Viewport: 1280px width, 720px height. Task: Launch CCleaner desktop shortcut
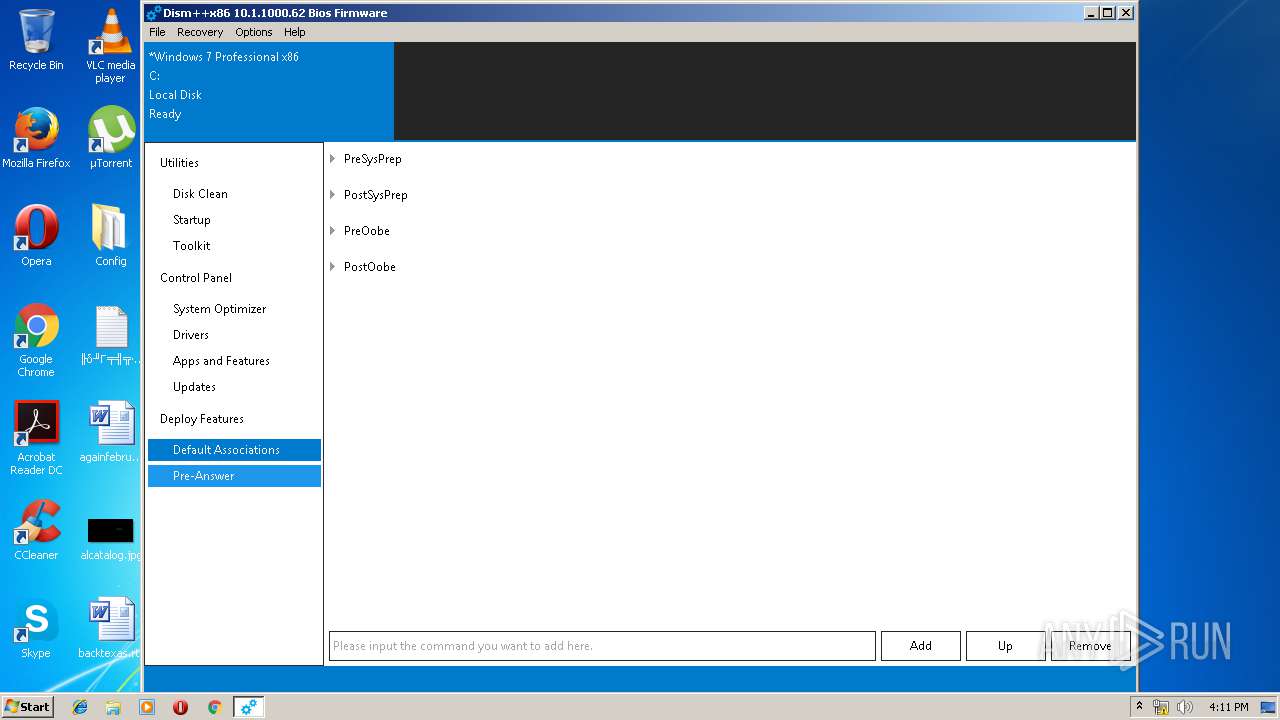coord(36,530)
